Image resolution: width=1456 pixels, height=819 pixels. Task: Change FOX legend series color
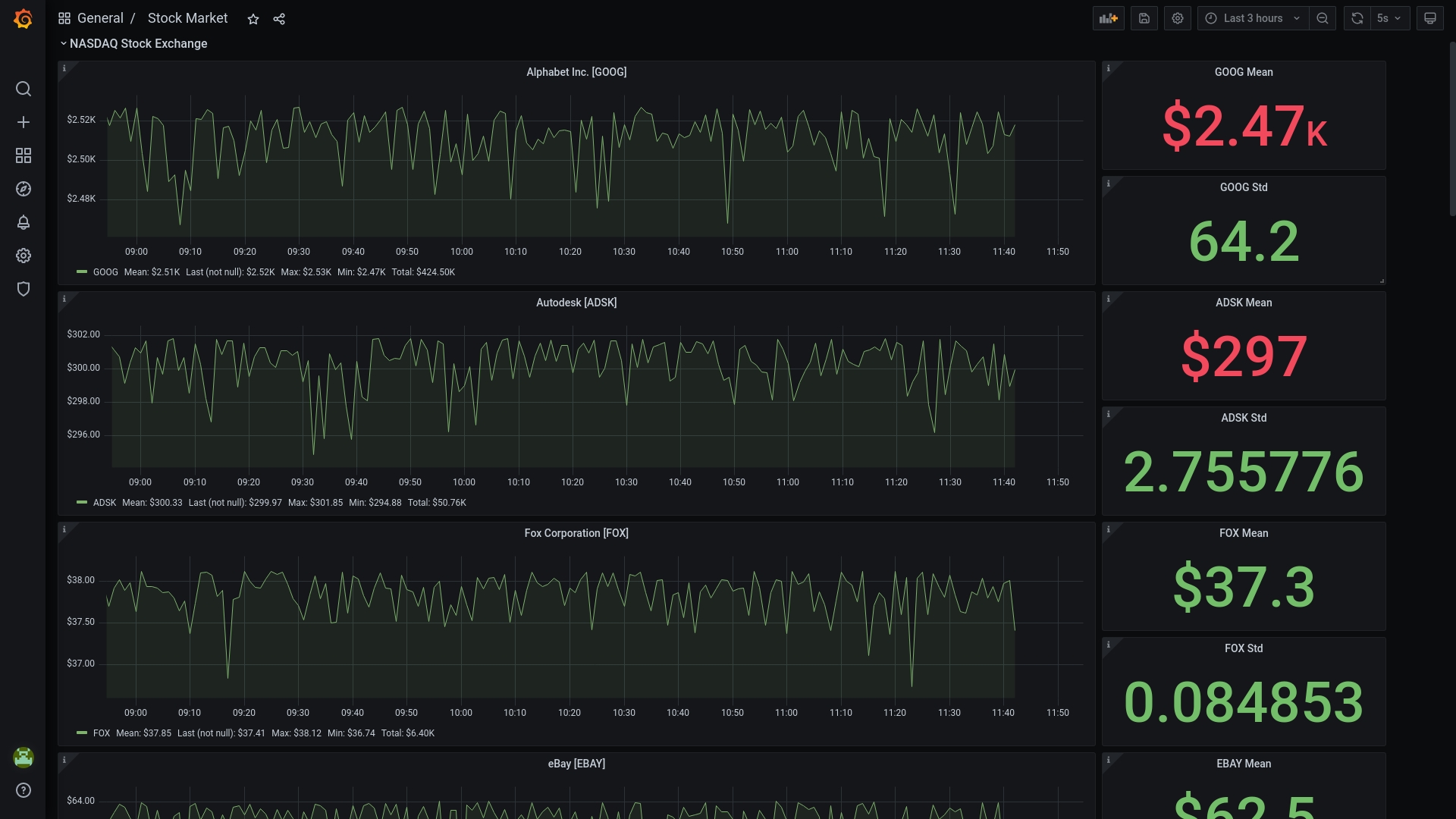82,733
